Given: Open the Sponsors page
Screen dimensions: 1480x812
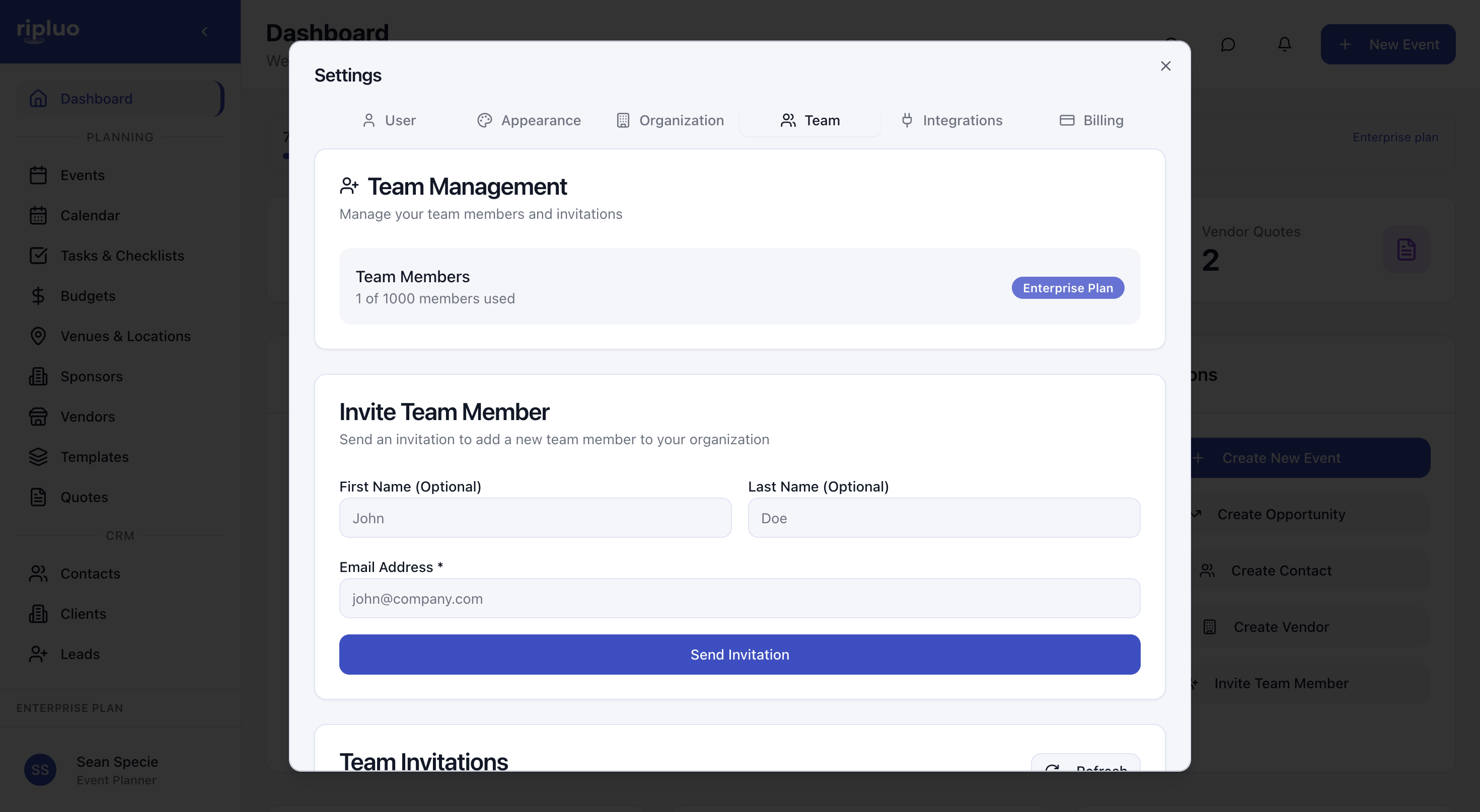Looking at the screenshot, I should [120, 376].
